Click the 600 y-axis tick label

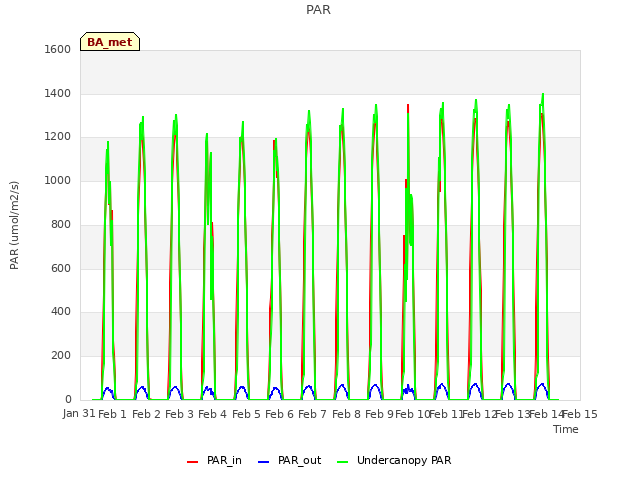point(61,269)
